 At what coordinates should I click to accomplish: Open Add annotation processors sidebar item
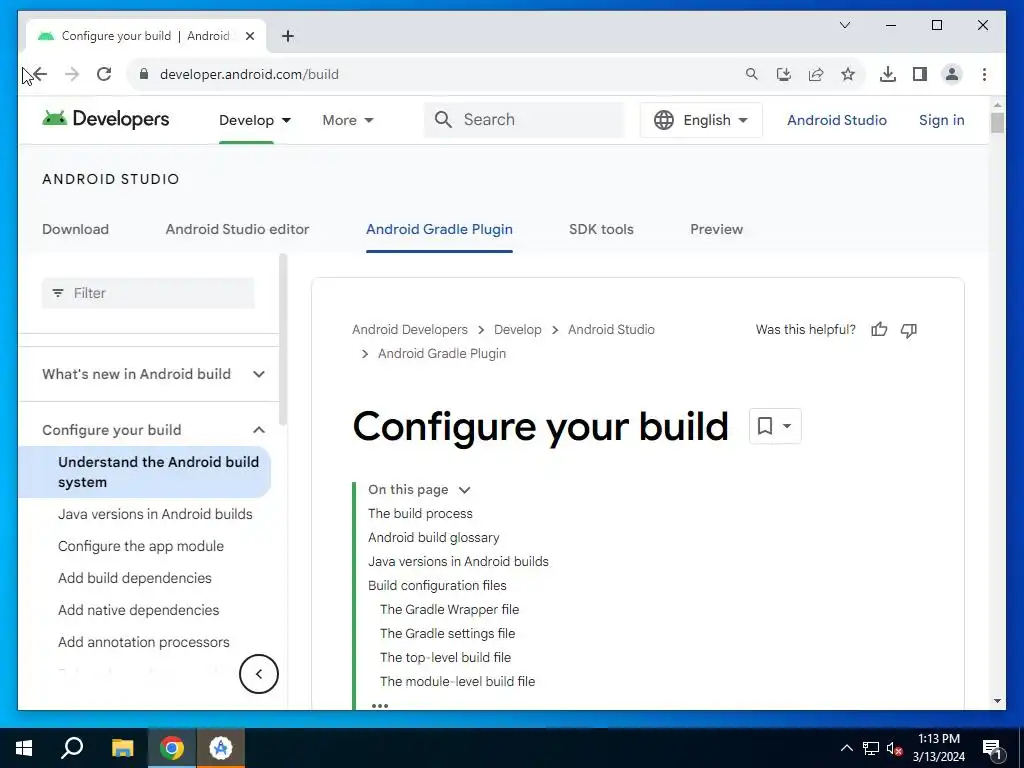[x=144, y=642]
